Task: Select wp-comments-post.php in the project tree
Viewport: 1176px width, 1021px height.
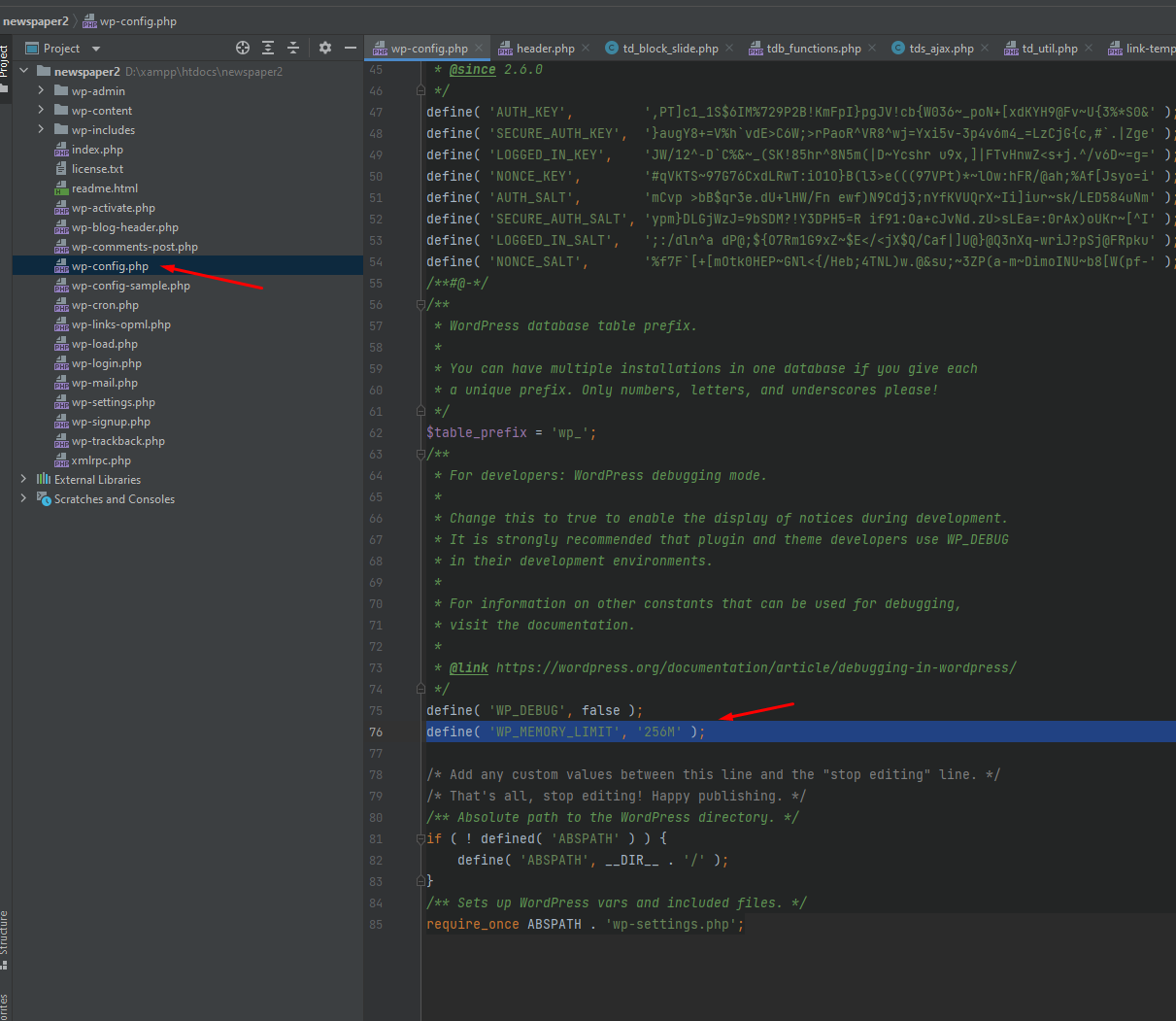Action: click(135, 247)
